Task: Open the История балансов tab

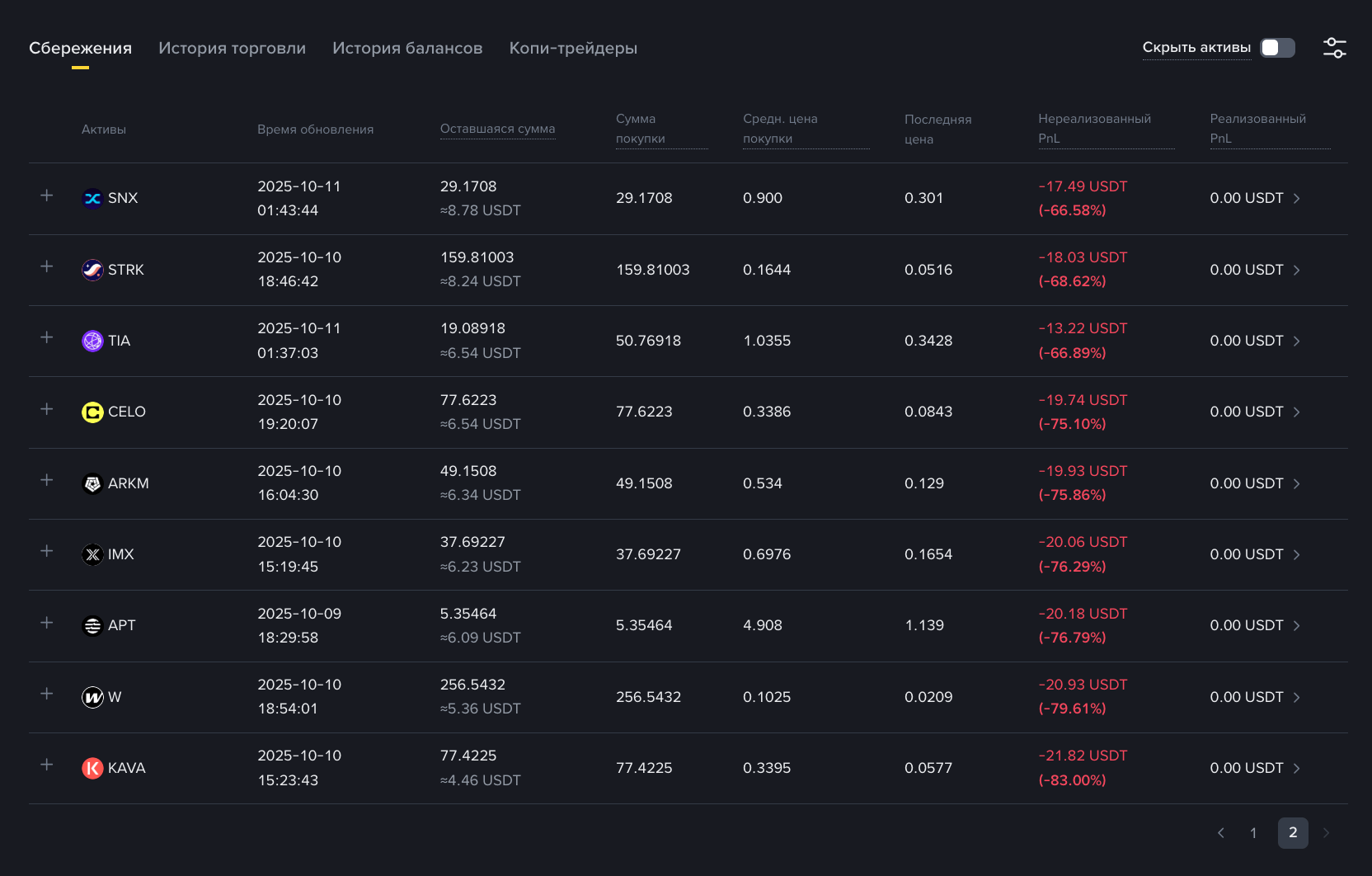Action: (407, 49)
